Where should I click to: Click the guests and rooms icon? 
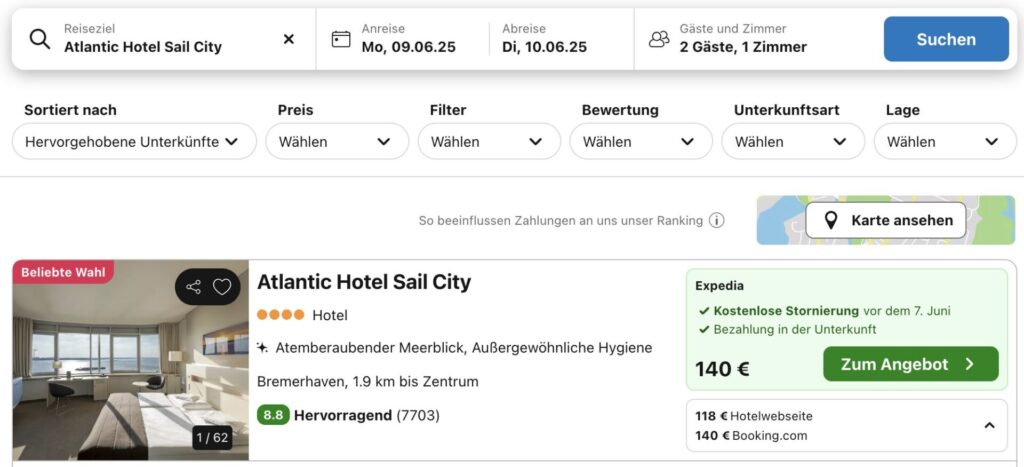[x=659, y=39]
